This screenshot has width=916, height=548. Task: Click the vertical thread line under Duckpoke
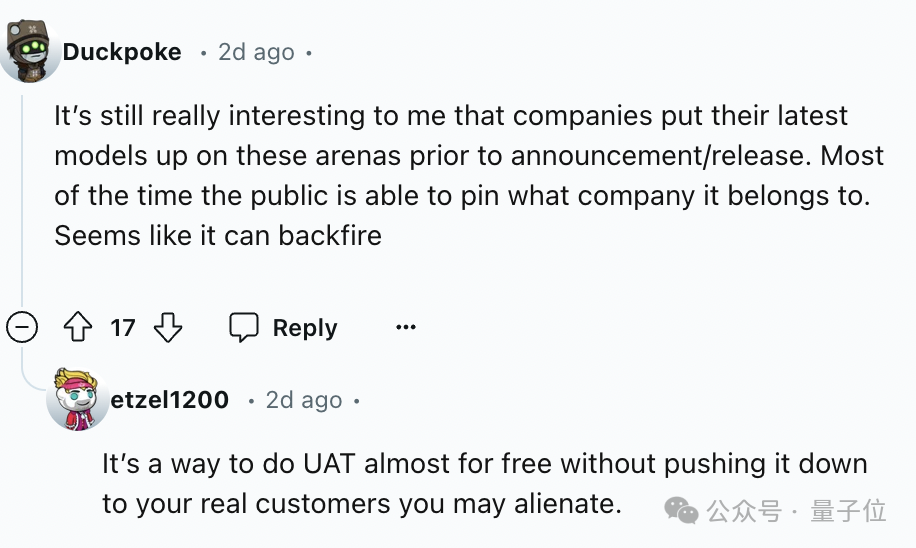[x=22, y=200]
